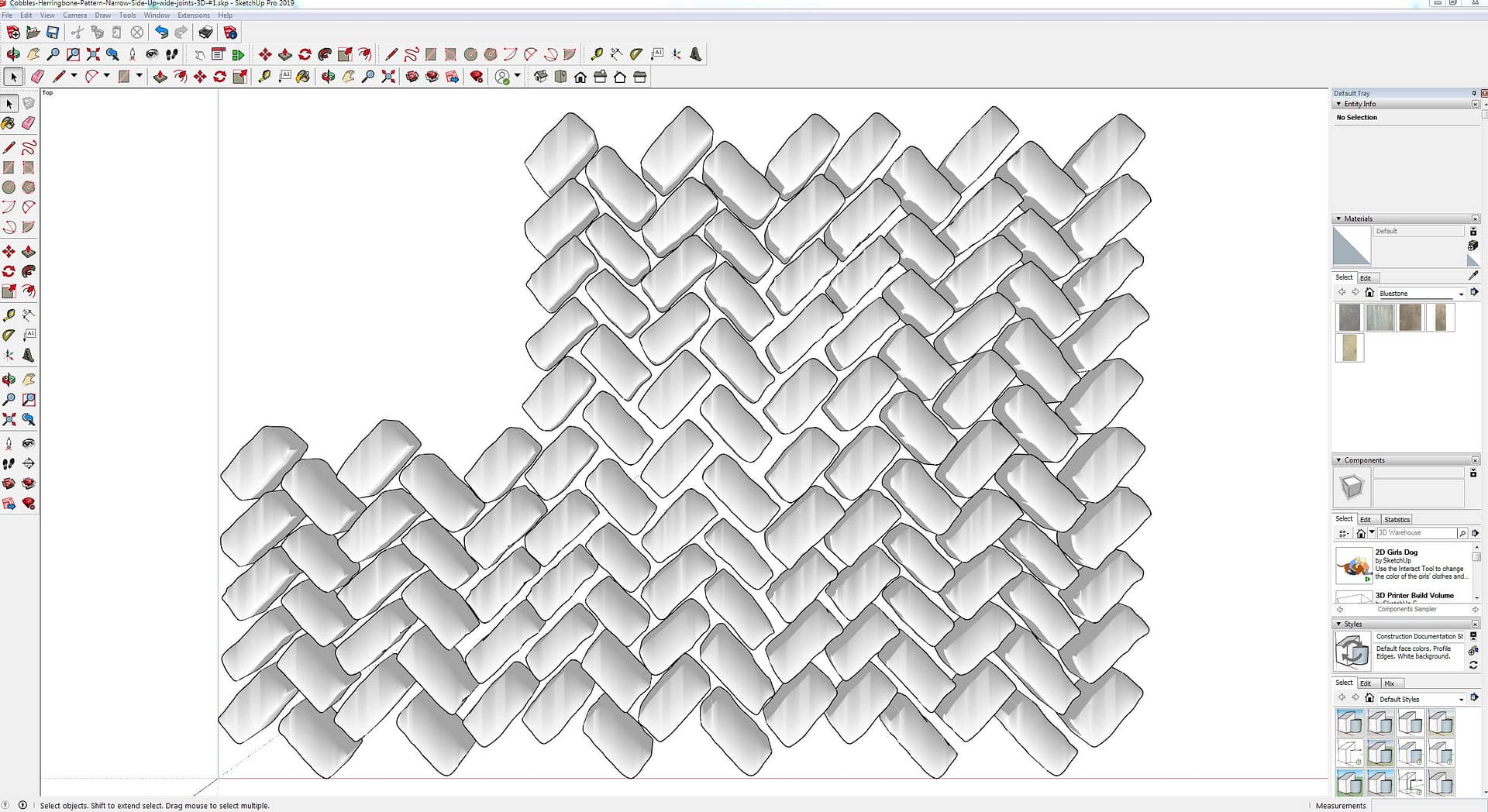Open the Default Styles collection dropdown

[1461, 700]
